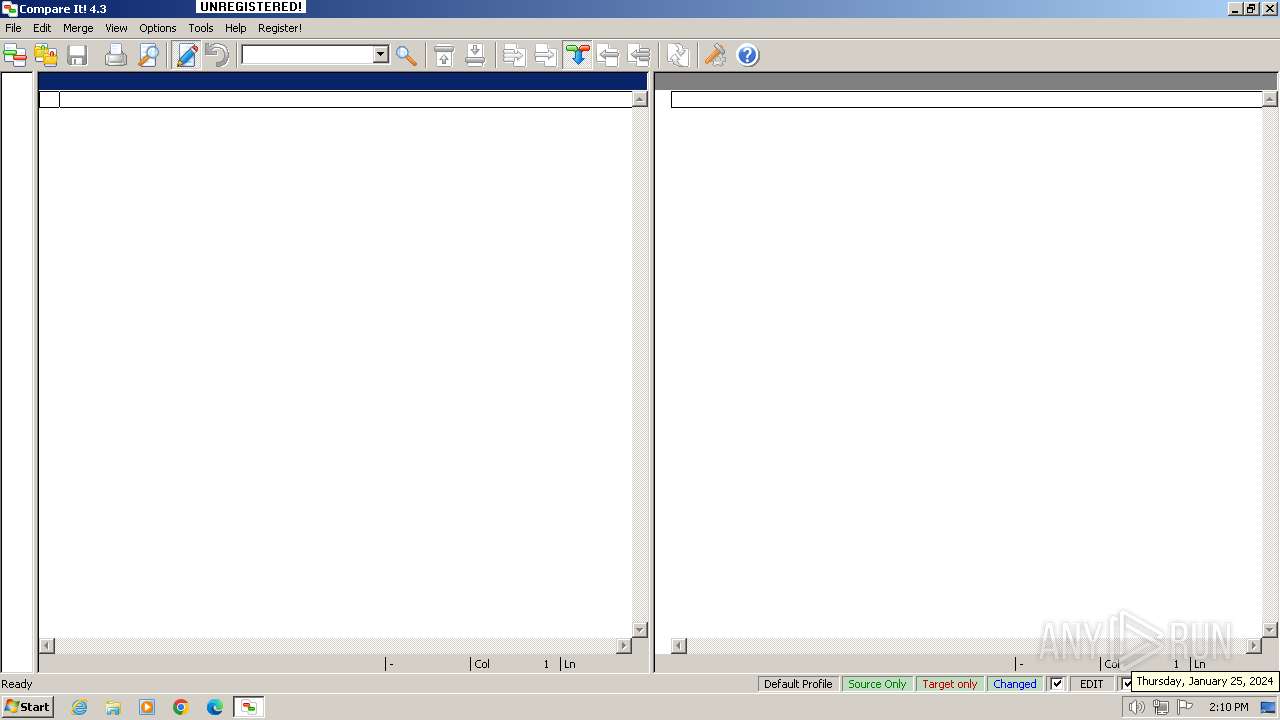Image resolution: width=1280 pixels, height=720 pixels.
Task: Toggle edit mode pencil icon
Action: click(x=187, y=55)
